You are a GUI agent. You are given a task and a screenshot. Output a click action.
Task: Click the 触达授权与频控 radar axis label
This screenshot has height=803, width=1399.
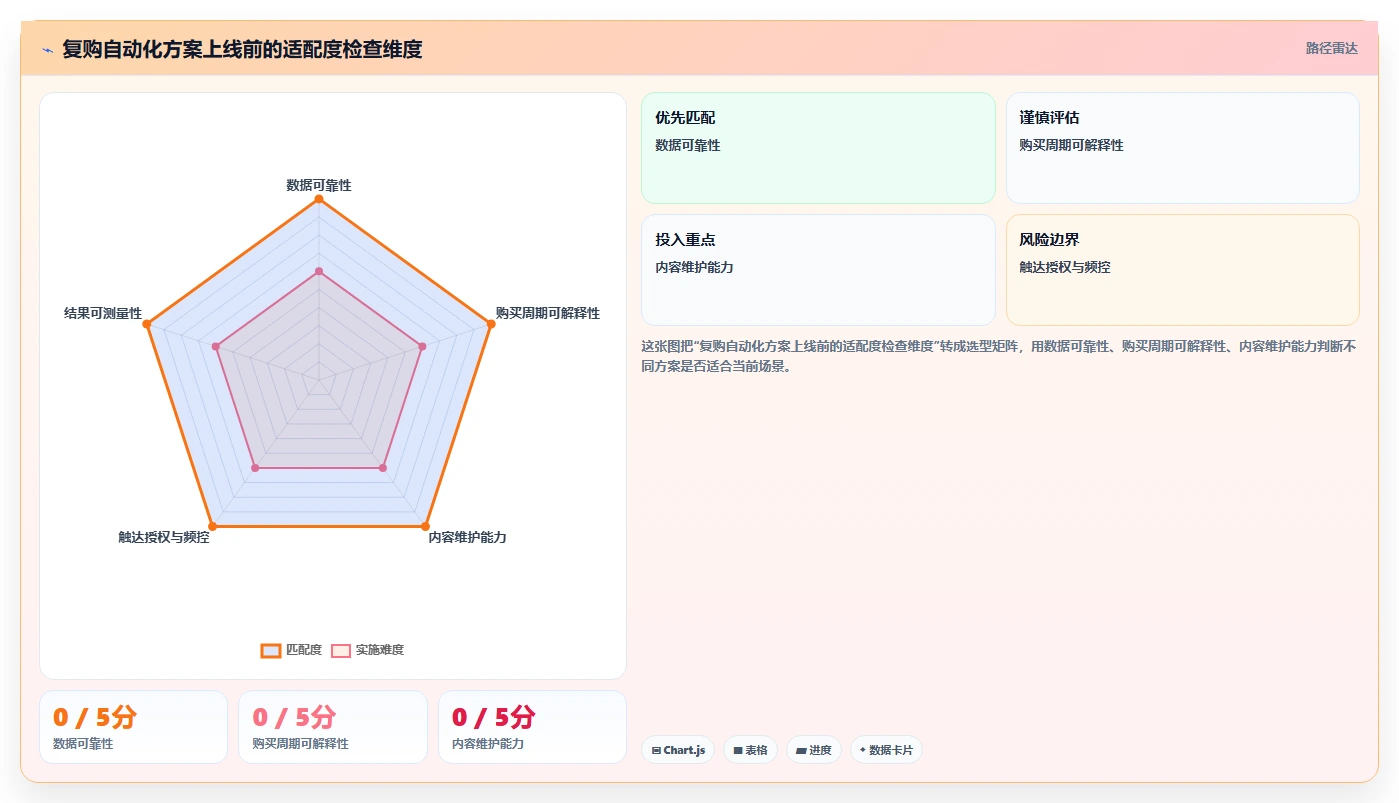click(164, 537)
